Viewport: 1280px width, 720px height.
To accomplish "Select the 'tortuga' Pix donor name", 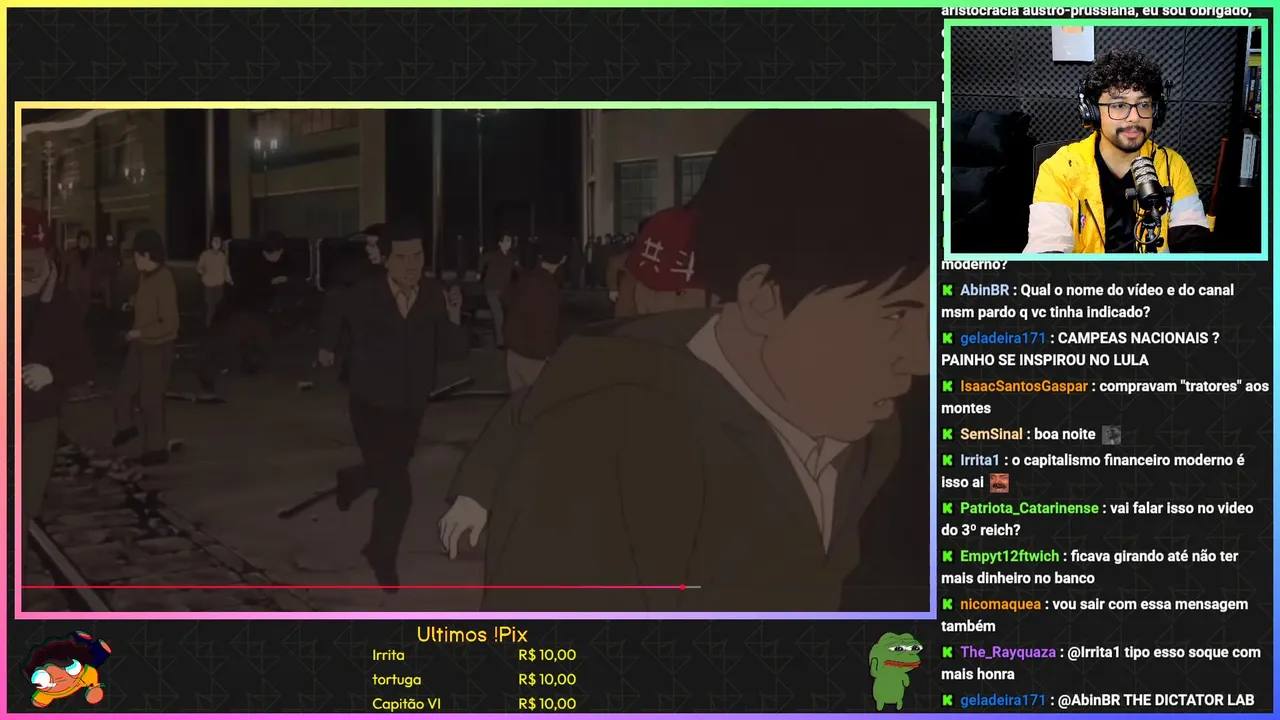I will click(x=396, y=680).
